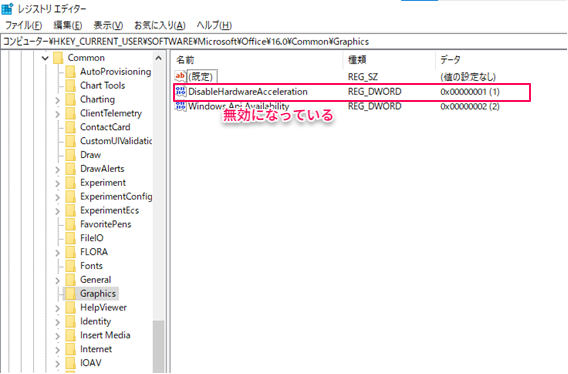Click the 0x00000002 (2) data cell
Image resolution: width=568 pixels, height=374 pixels.
pos(470,106)
